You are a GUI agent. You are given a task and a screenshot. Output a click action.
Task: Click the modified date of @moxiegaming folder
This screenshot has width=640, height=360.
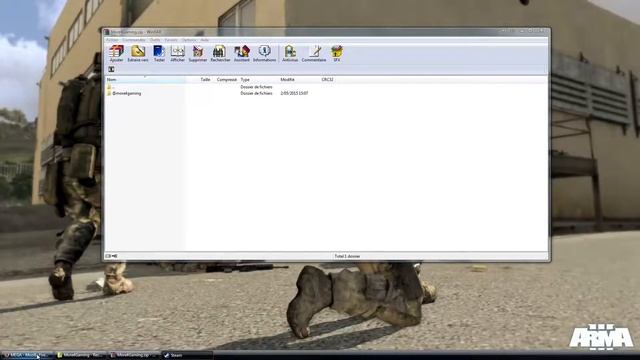click(294, 93)
